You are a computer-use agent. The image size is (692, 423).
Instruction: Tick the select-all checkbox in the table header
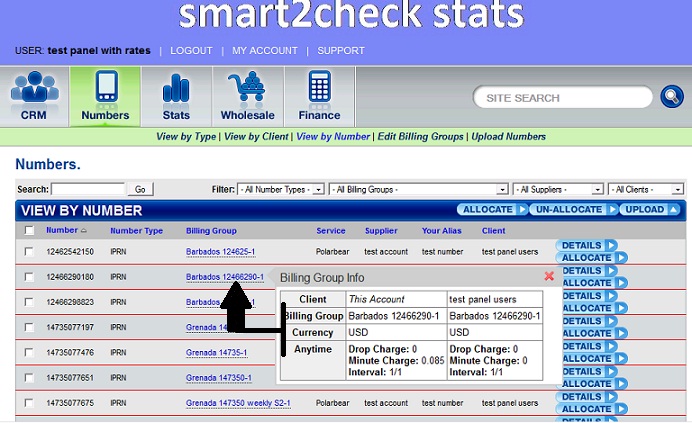point(29,230)
